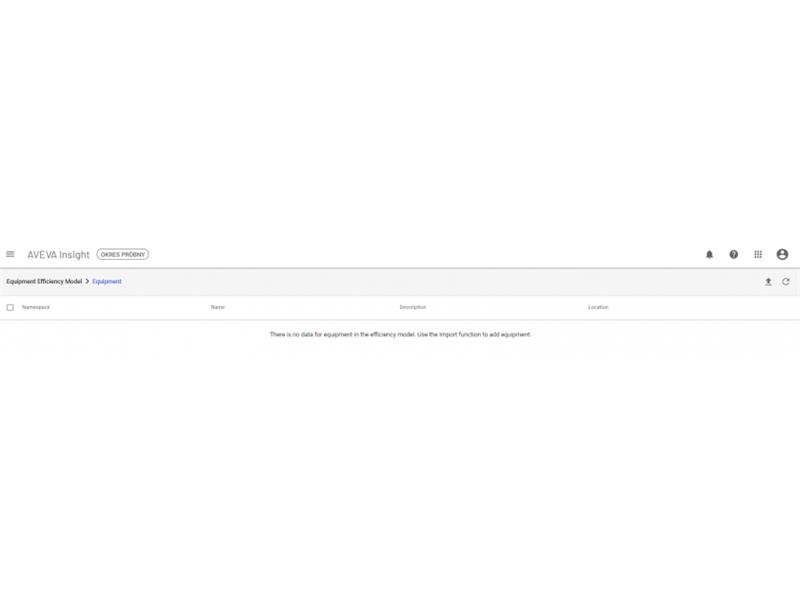
Task: Open the notifications bell
Action: pyautogui.click(x=709, y=254)
